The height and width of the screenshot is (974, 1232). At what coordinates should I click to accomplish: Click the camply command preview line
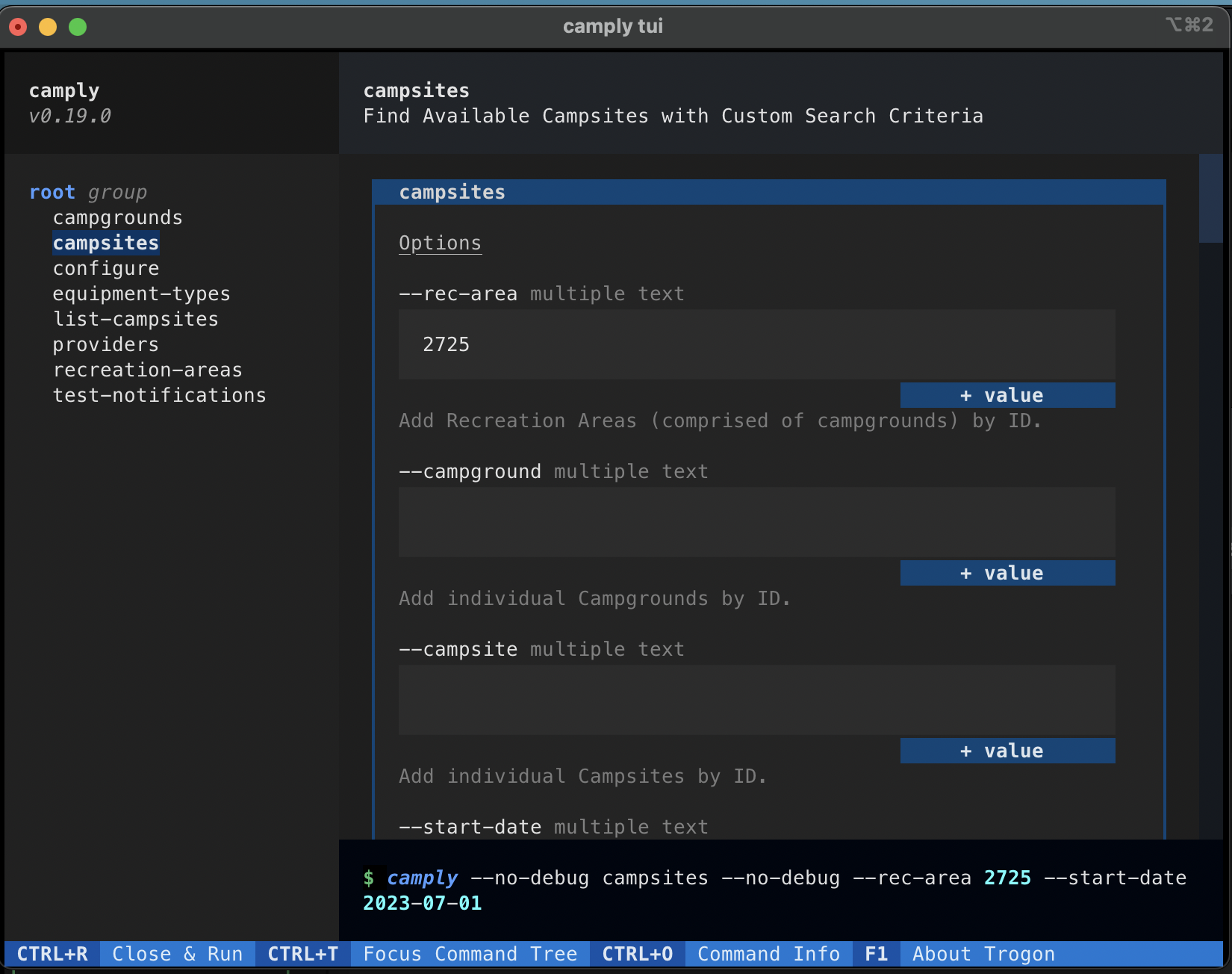775,890
